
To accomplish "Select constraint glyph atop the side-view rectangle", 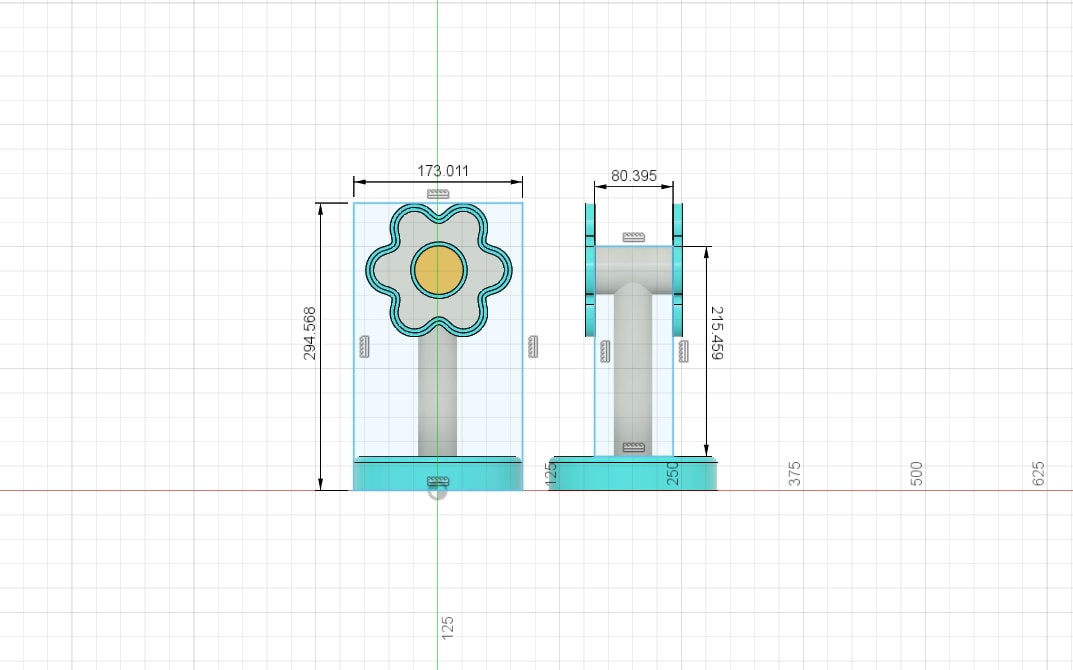I will 634,237.
